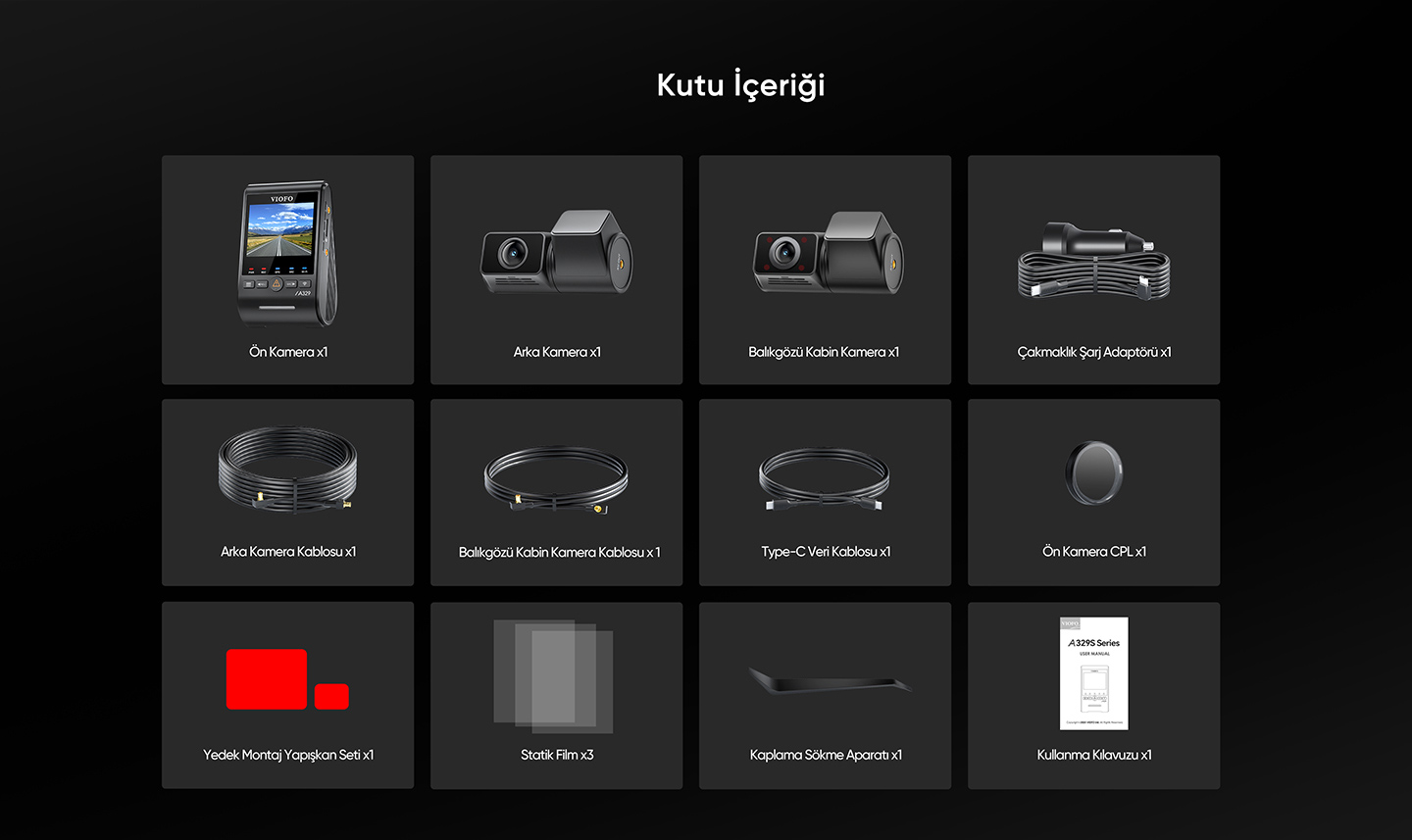Click the "Statik Film x3" caption
This screenshot has height=840, width=1412.
tap(557, 755)
